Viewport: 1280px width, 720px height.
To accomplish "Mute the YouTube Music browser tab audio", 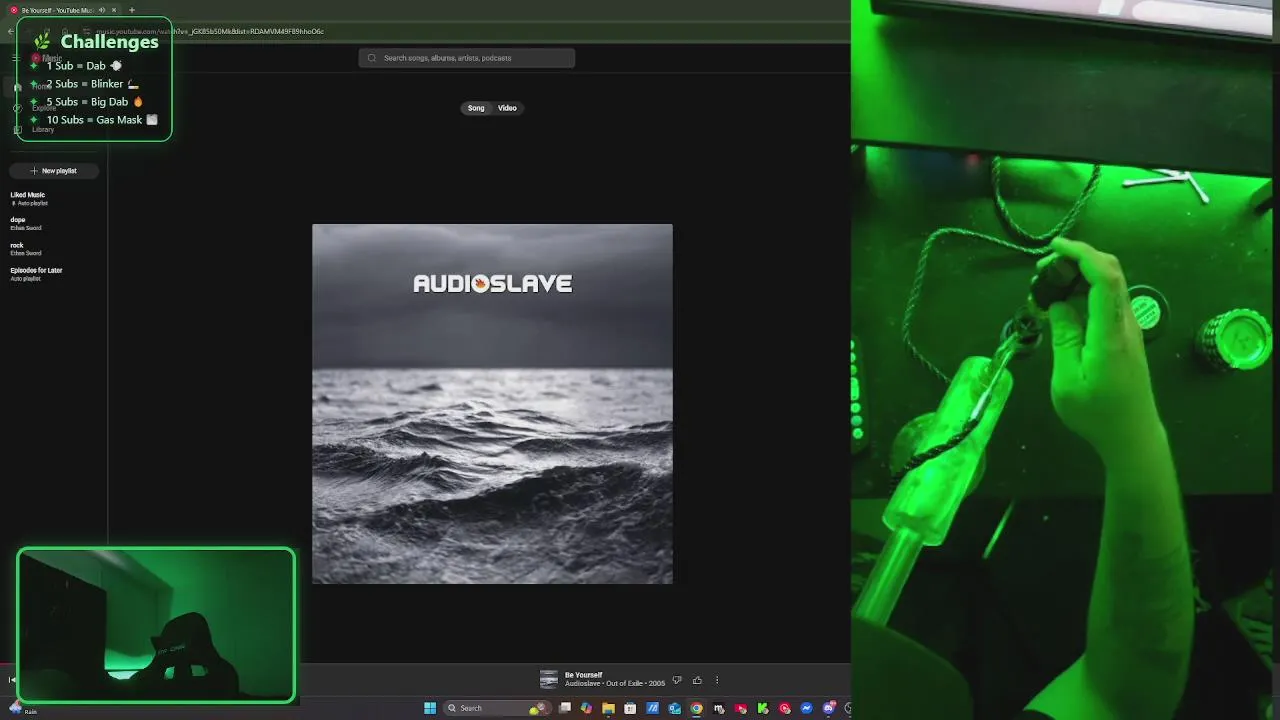I will pos(101,10).
